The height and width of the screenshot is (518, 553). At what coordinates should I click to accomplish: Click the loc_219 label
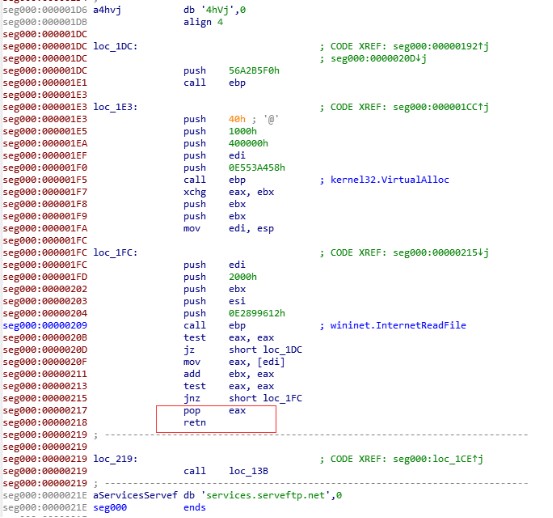(115, 459)
